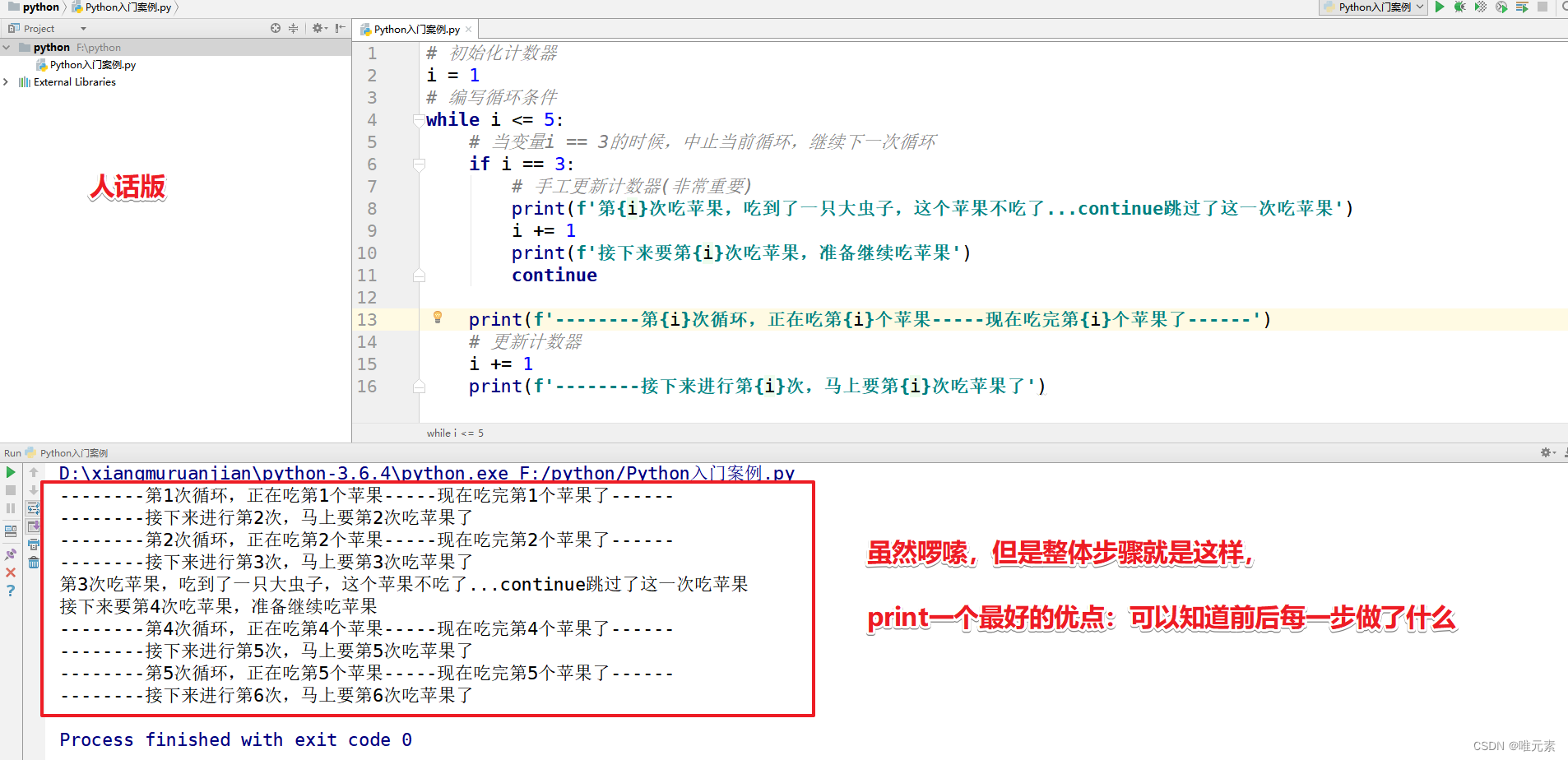Click the grey stop button in top toolbar
This screenshot has width=1568, height=760.
click(x=1542, y=7)
